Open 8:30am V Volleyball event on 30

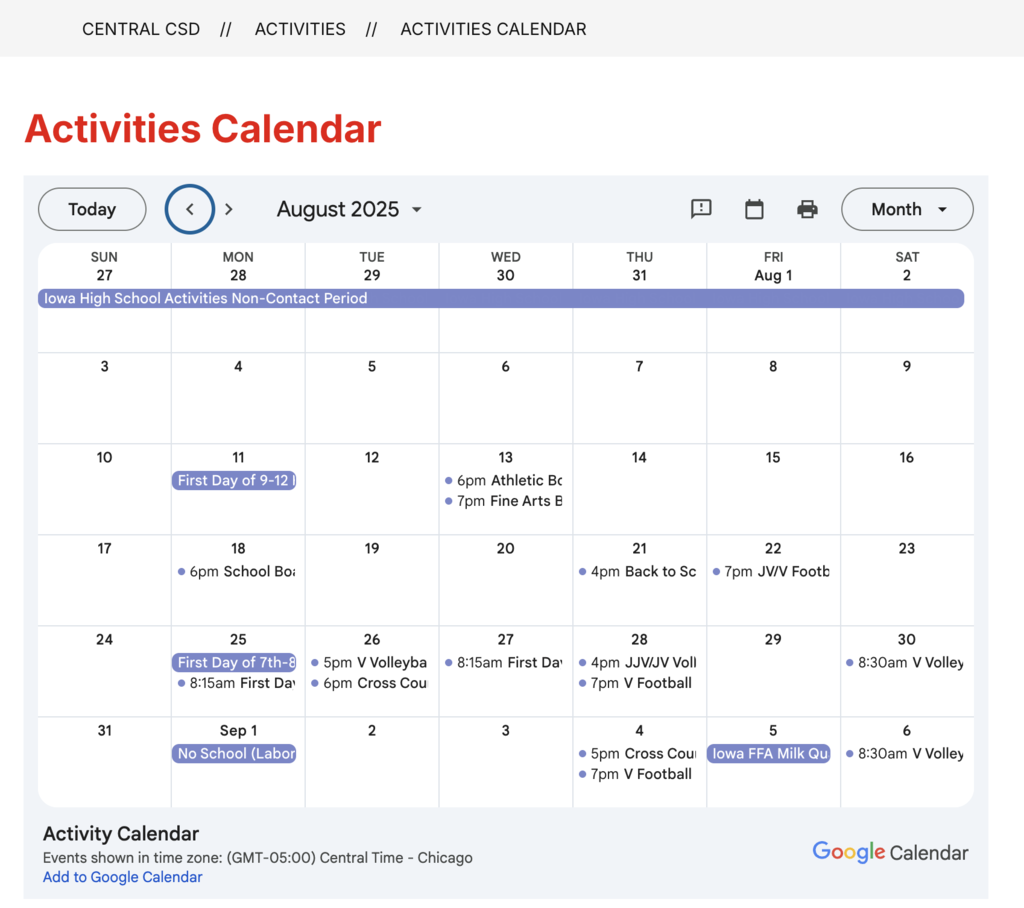tap(904, 662)
